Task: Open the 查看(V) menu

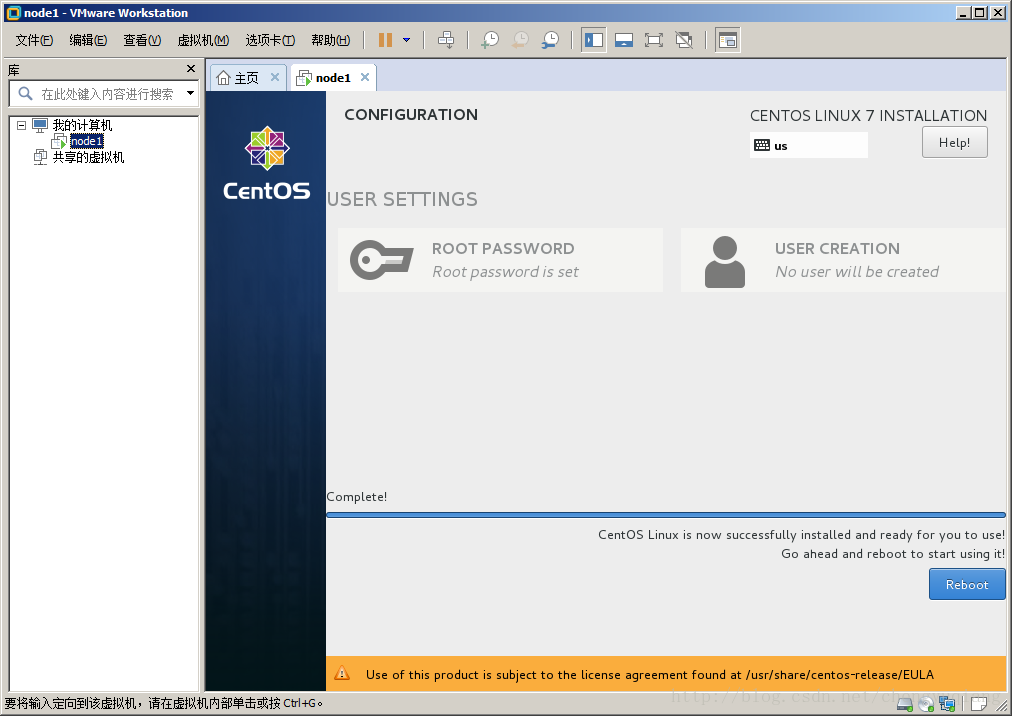Action: [x=142, y=40]
